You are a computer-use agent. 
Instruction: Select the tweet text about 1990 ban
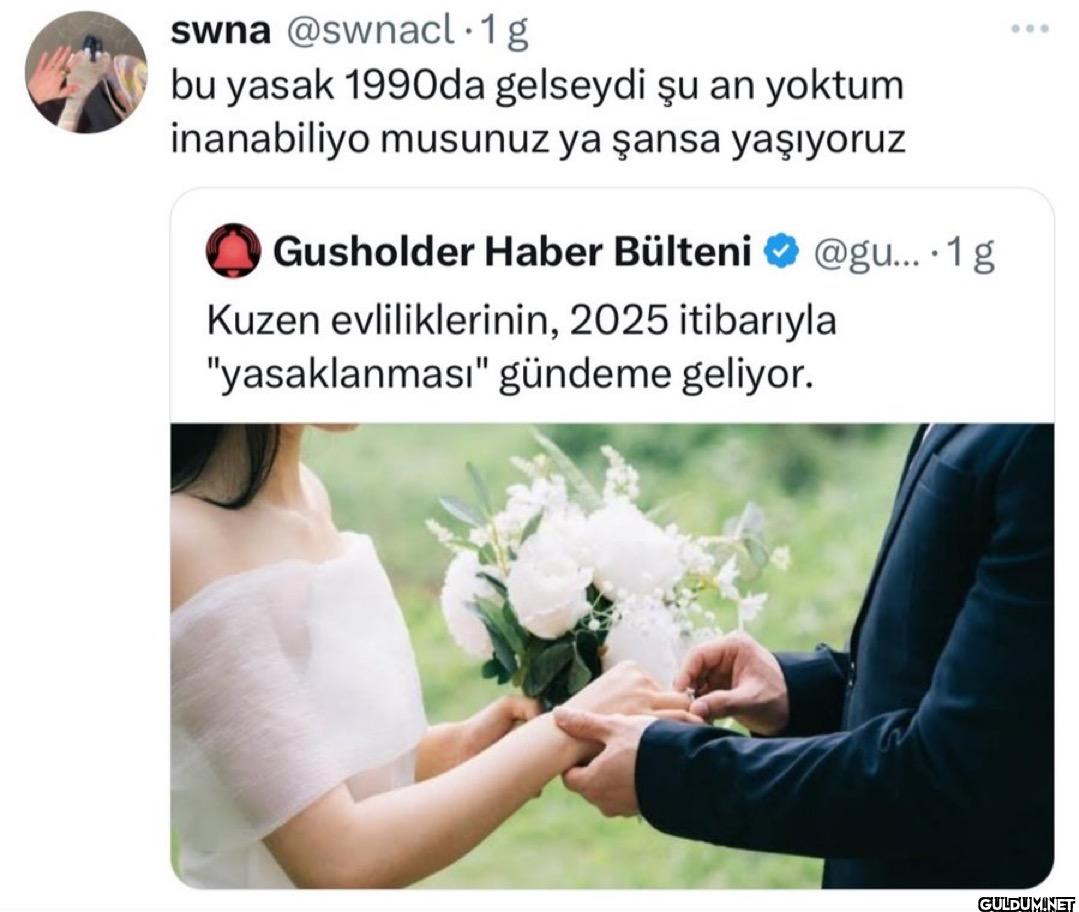point(537,112)
